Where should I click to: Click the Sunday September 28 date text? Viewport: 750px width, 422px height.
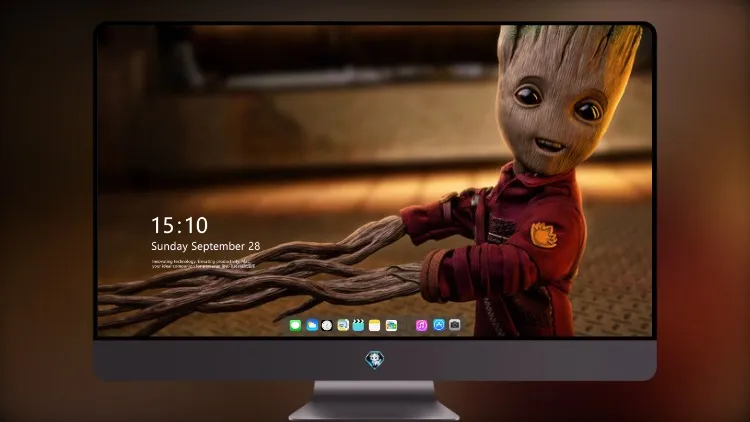click(x=206, y=246)
